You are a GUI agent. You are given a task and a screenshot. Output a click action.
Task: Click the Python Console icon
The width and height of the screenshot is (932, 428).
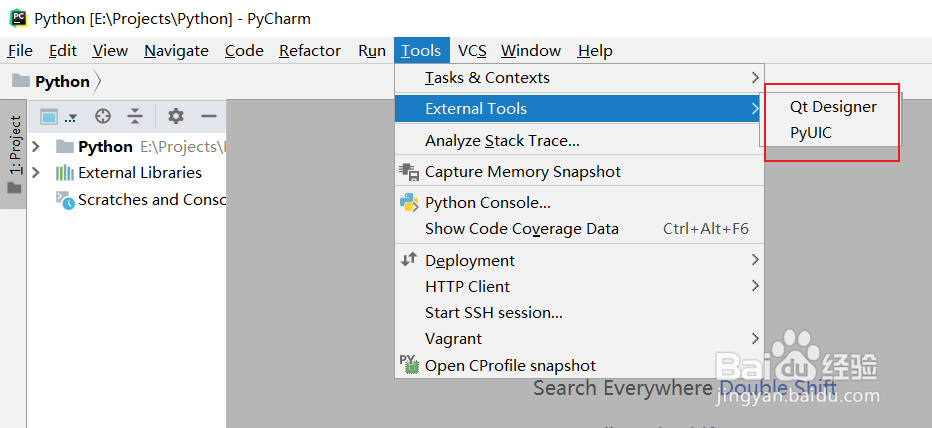point(409,203)
